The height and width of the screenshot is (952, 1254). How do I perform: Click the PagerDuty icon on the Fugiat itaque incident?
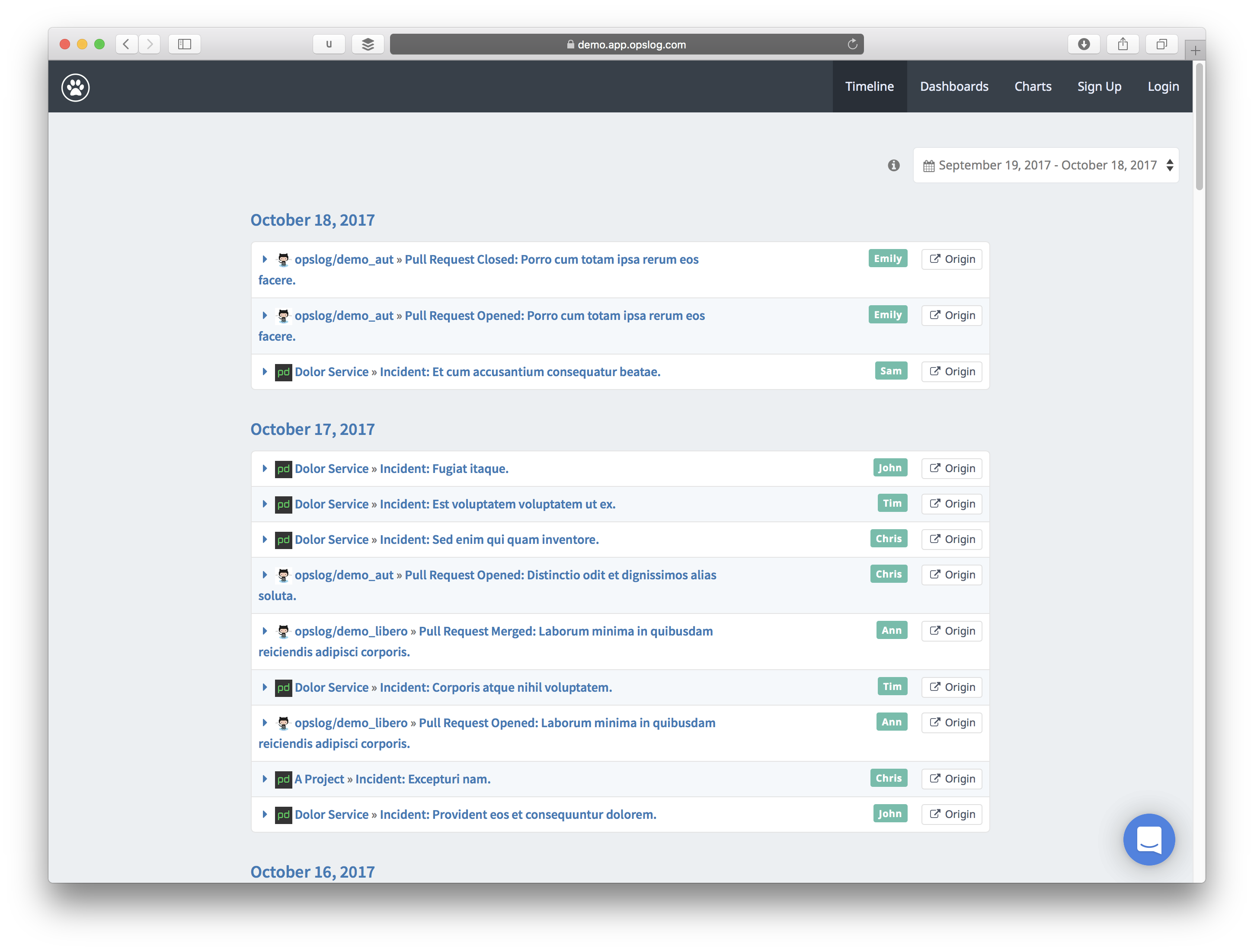click(283, 469)
